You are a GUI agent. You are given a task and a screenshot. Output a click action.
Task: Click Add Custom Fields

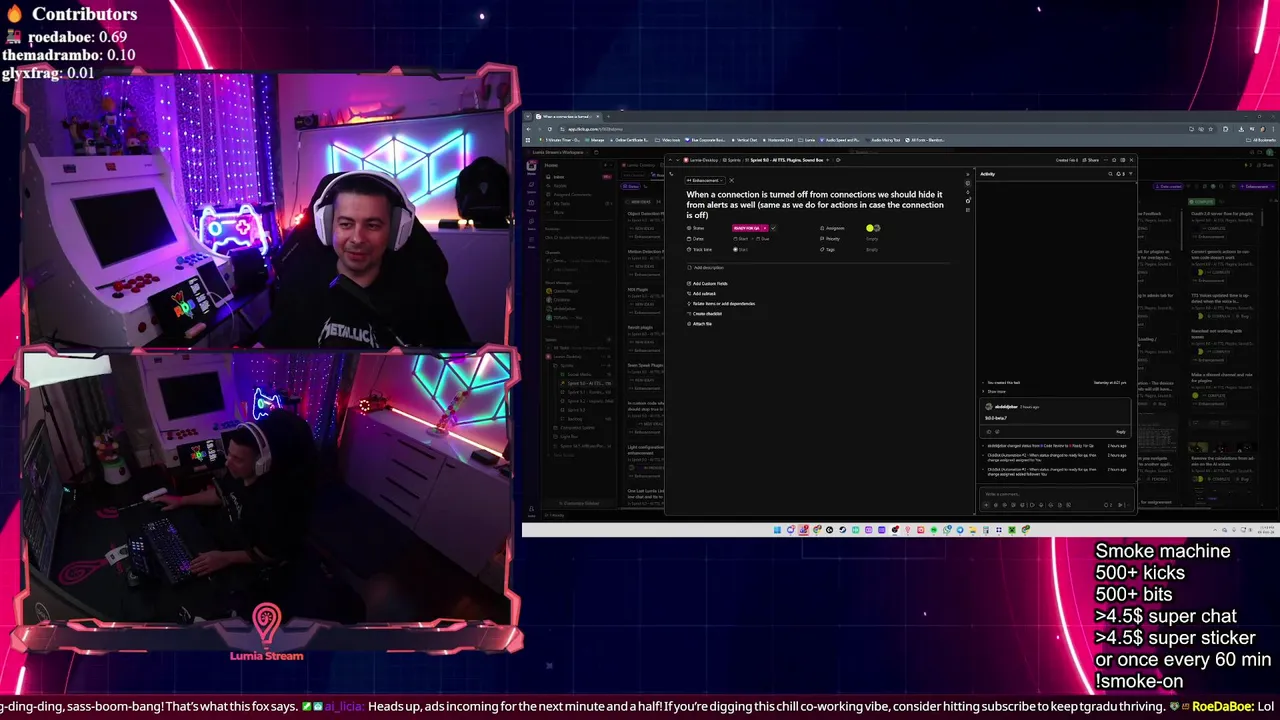708,283
